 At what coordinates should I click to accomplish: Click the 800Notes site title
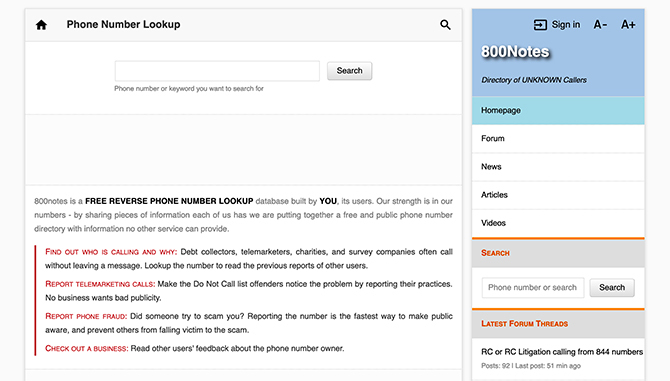pyautogui.click(x=515, y=52)
